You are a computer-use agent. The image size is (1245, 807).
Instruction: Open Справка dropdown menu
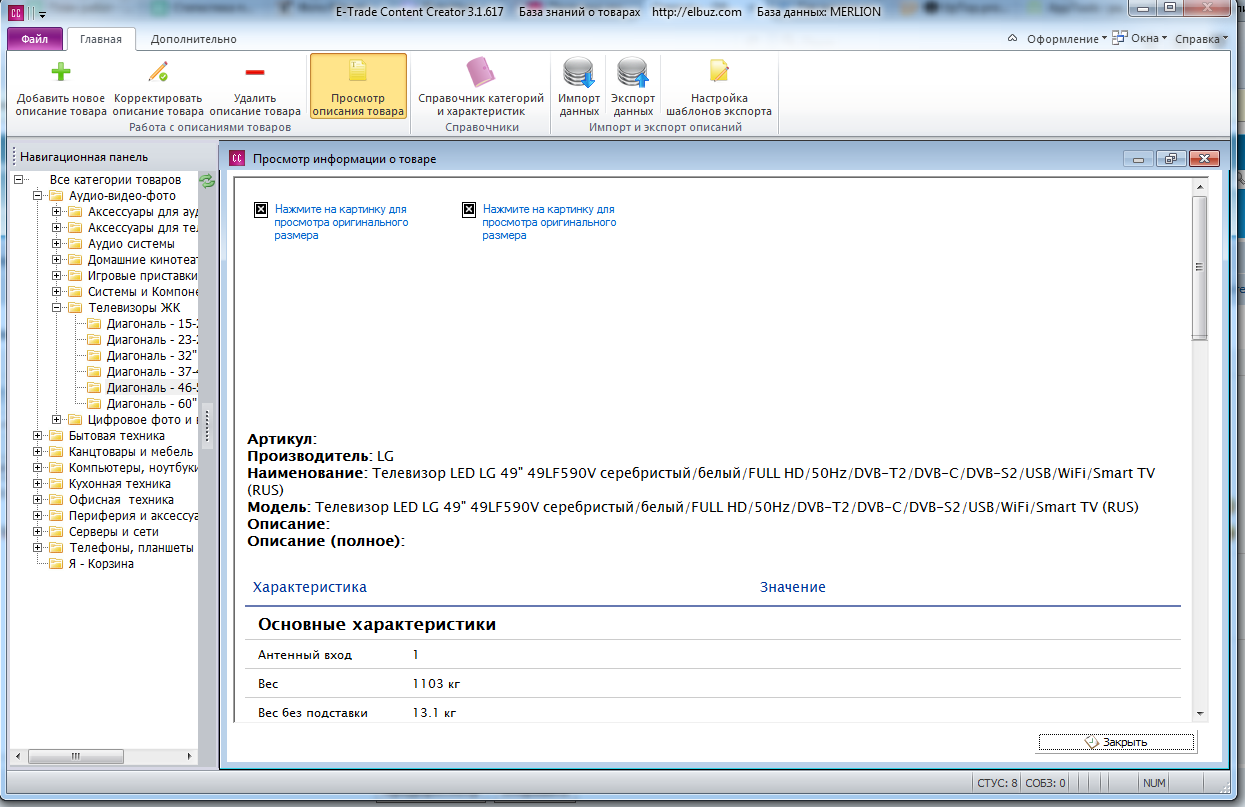pos(1201,39)
